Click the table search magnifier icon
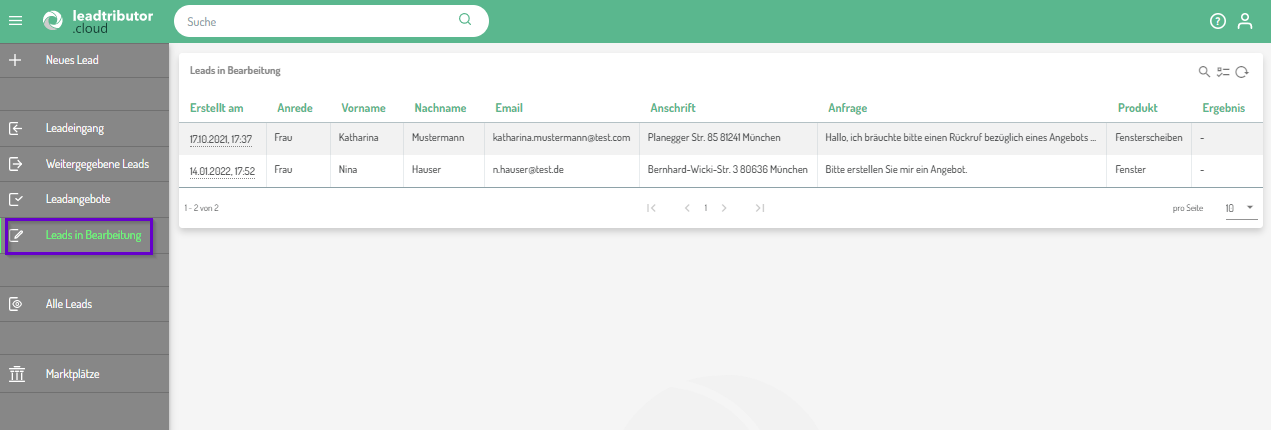 pos(1204,71)
